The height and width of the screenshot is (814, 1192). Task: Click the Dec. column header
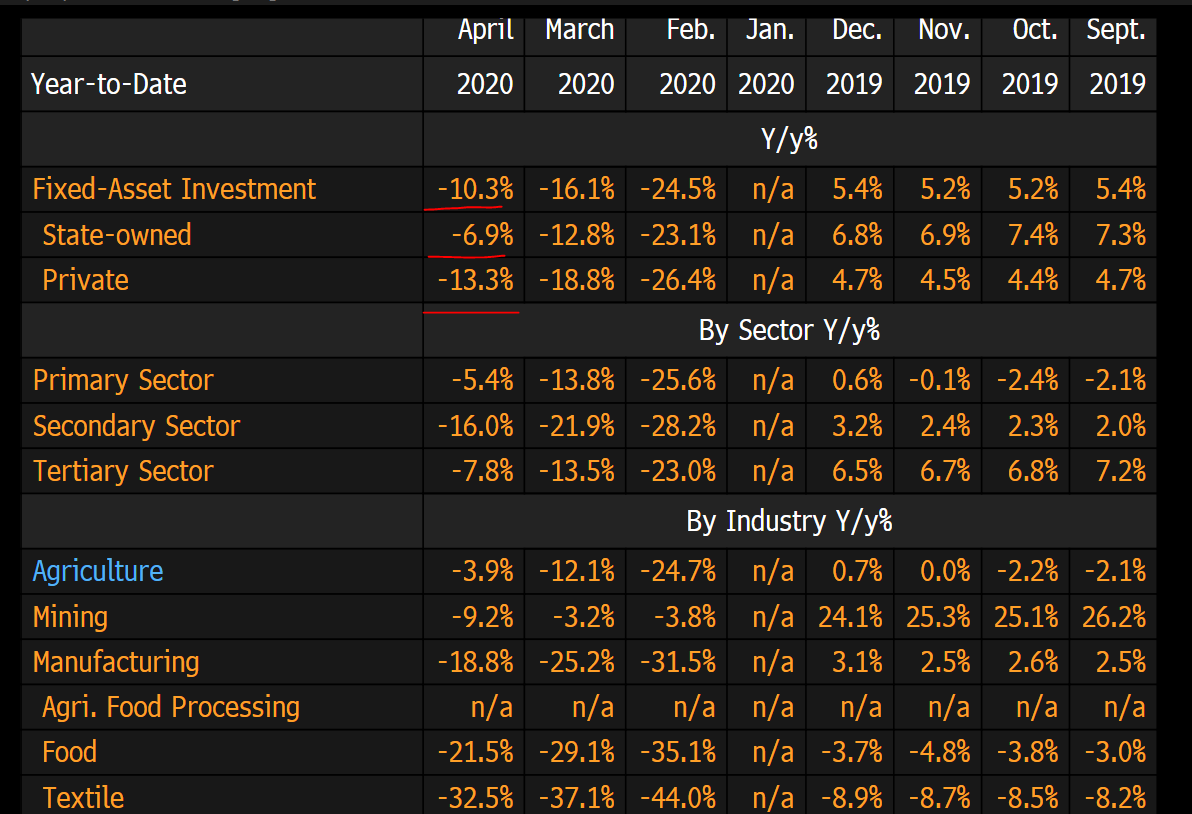[x=857, y=30]
